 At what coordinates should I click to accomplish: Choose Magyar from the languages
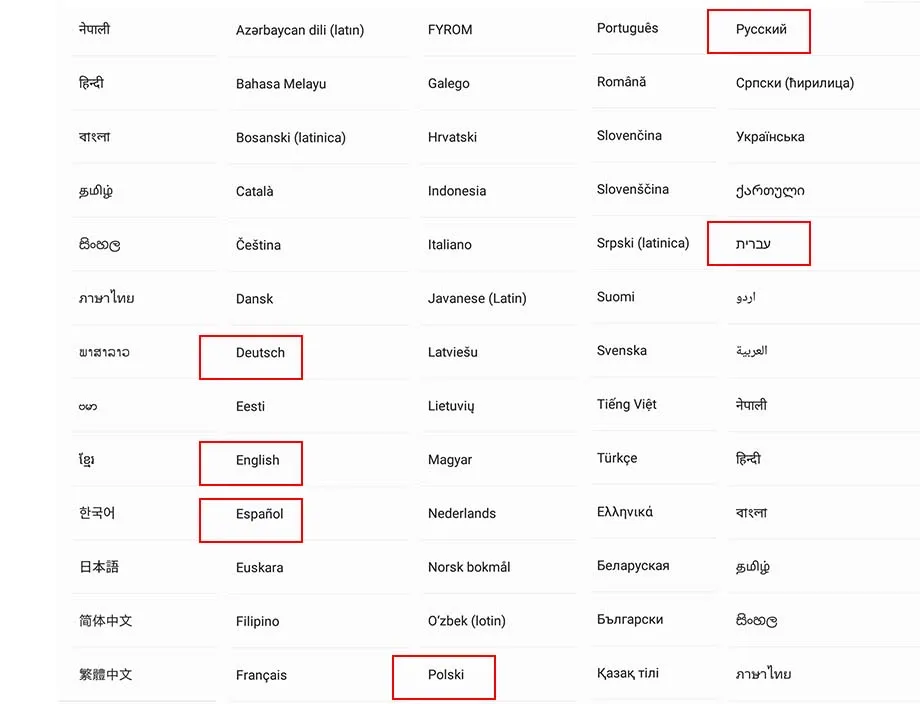tap(450, 460)
